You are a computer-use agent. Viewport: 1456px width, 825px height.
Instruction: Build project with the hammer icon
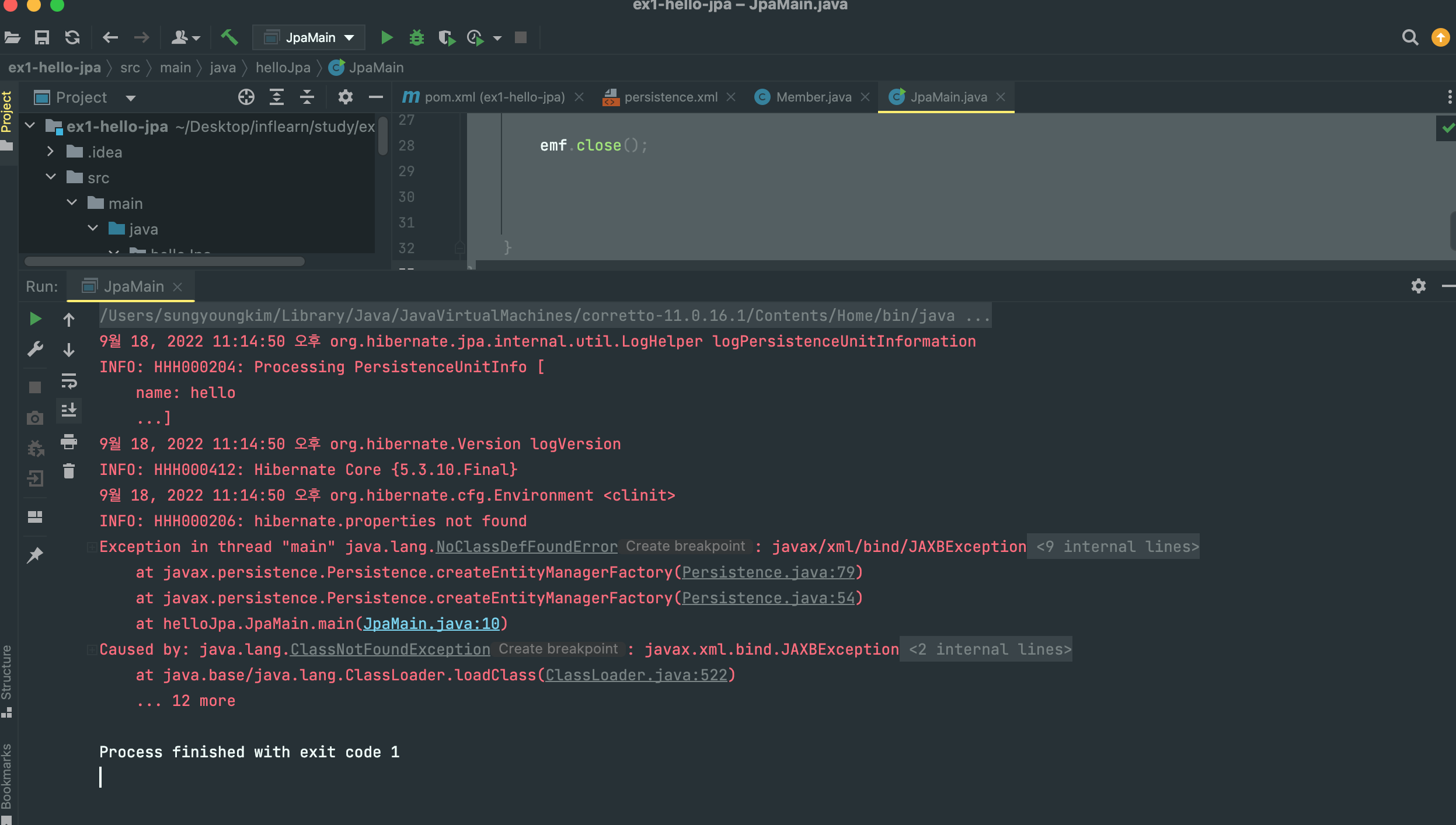[x=229, y=37]
